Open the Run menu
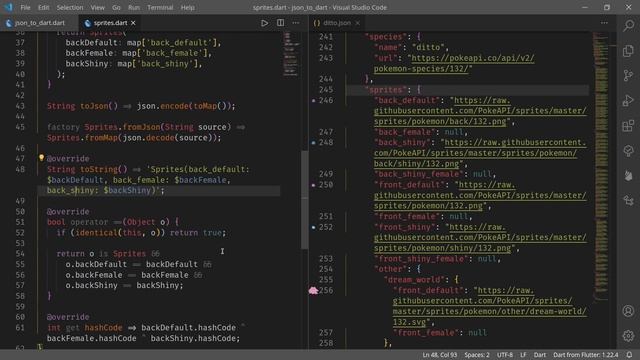 [x=134, y=7]
